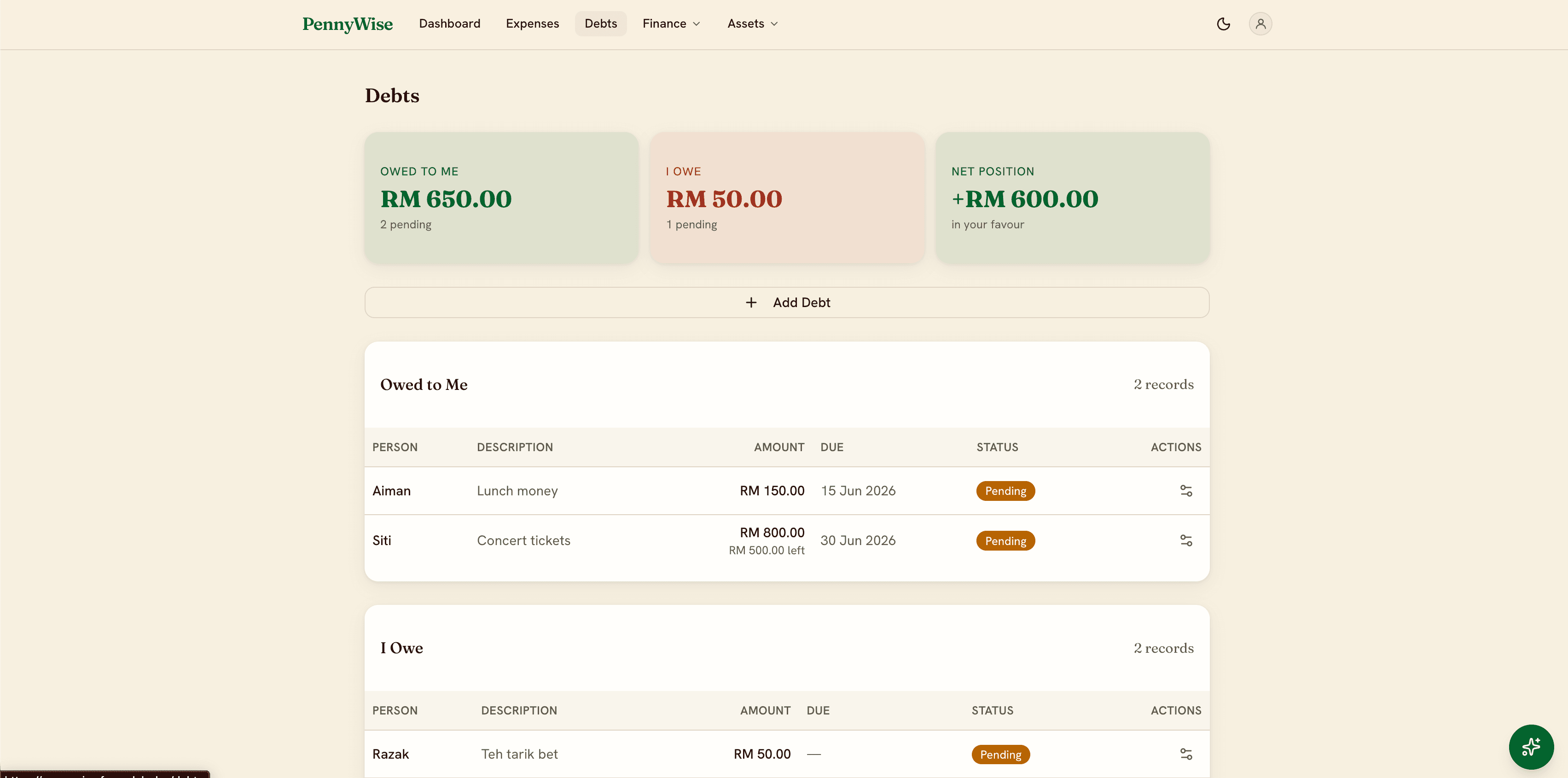Click Pending status badge for Siti
Viewport: 1568px width, 778px height.
click(x=1005, y=540)
